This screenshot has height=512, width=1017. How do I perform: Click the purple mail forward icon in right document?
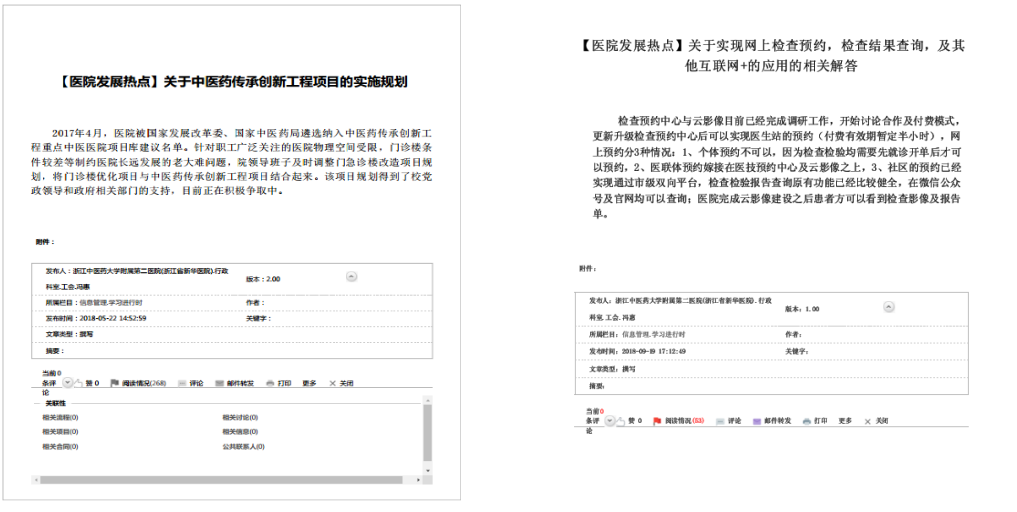point(757,421)
